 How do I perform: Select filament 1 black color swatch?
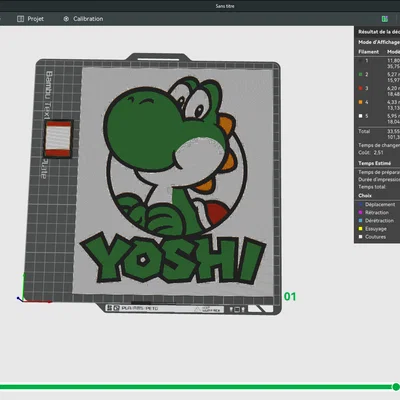[x=360, y=61]
